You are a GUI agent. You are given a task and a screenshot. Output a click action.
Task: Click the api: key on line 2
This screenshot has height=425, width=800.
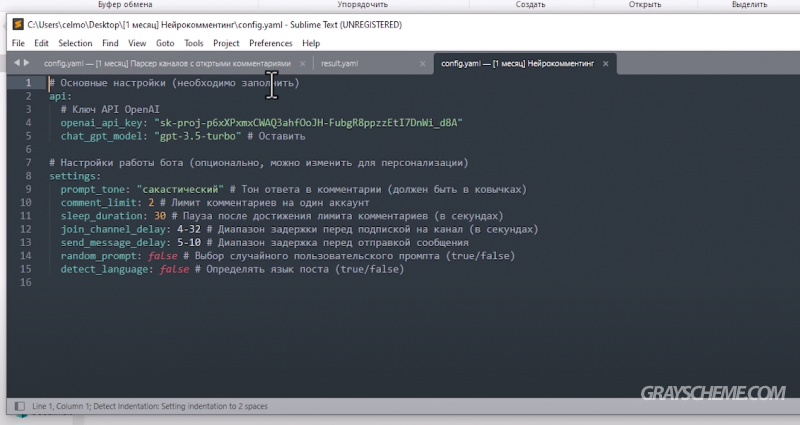click(61, 96)
